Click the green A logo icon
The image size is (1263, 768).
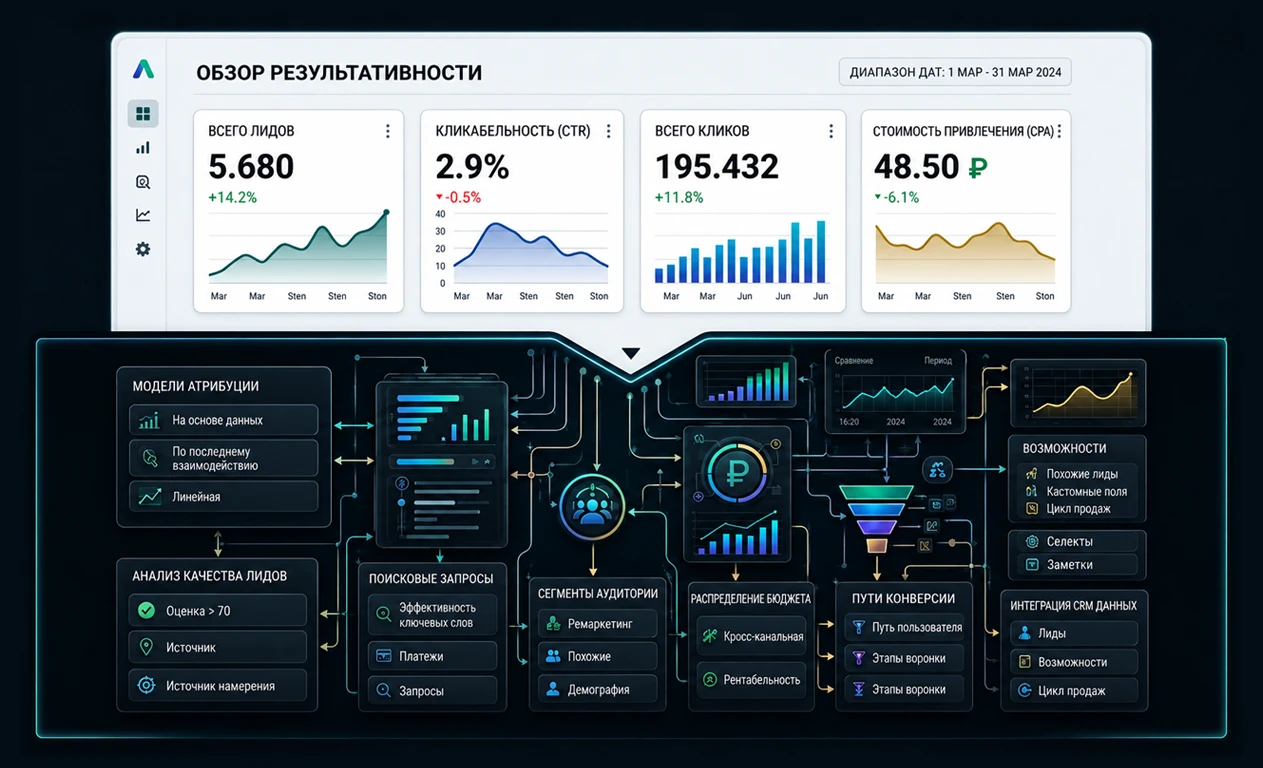(143, 69)
